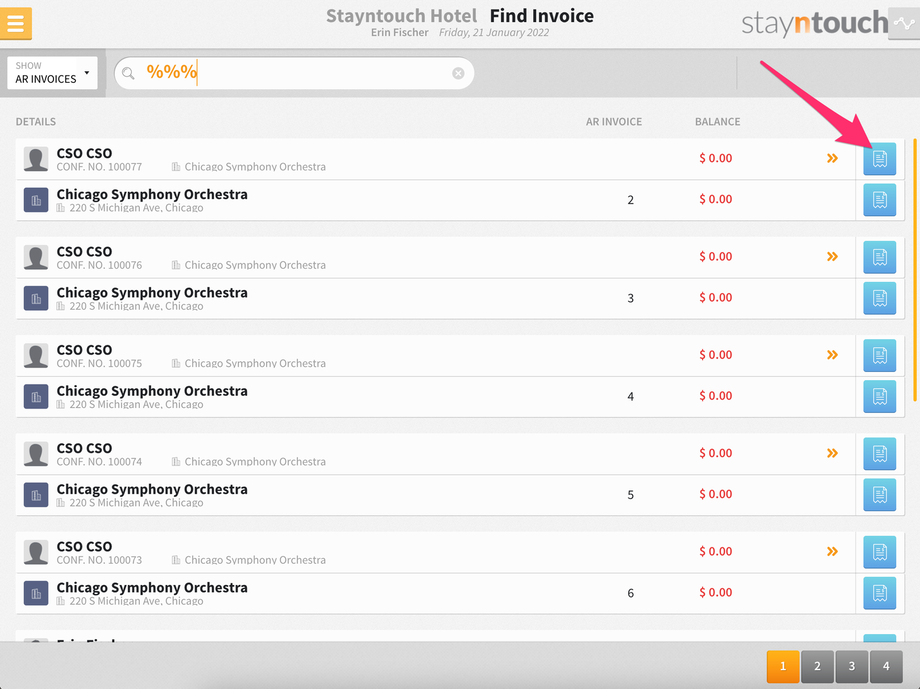Open invoice icon for AR invoice 5
Screen dimensions: 920x689
click(x=880, y=495)
